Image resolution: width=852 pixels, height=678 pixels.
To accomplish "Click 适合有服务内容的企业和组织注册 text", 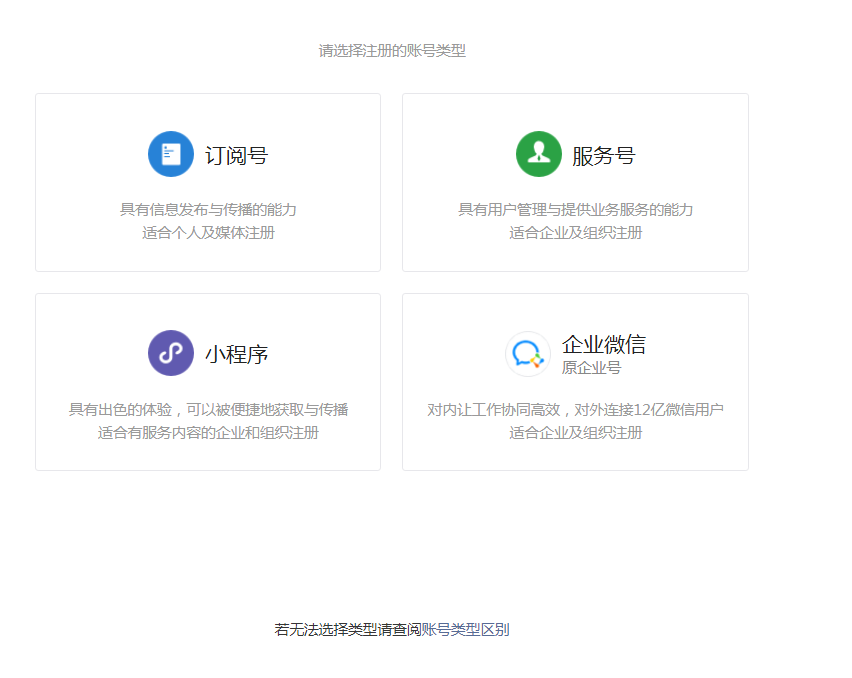I will tap(208, 432).
